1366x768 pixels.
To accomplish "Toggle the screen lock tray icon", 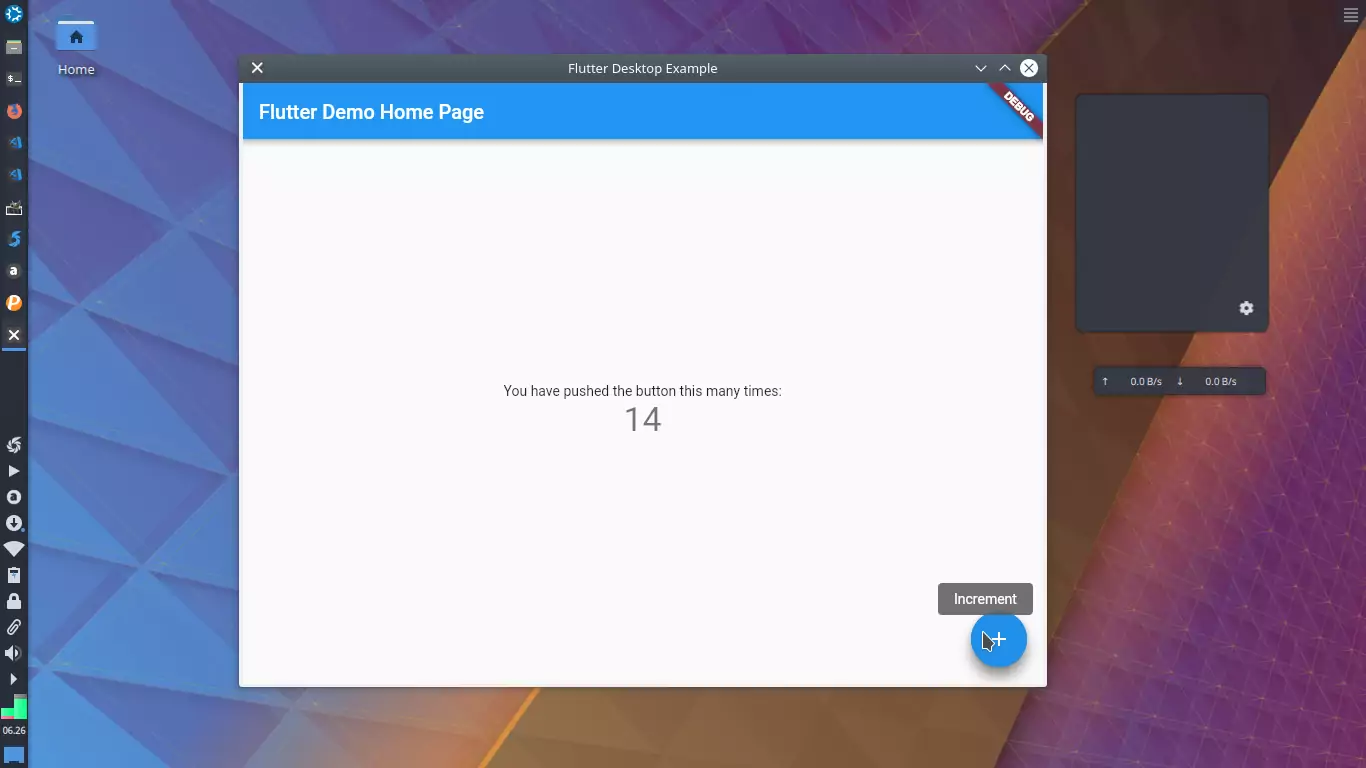I will 14,601.
